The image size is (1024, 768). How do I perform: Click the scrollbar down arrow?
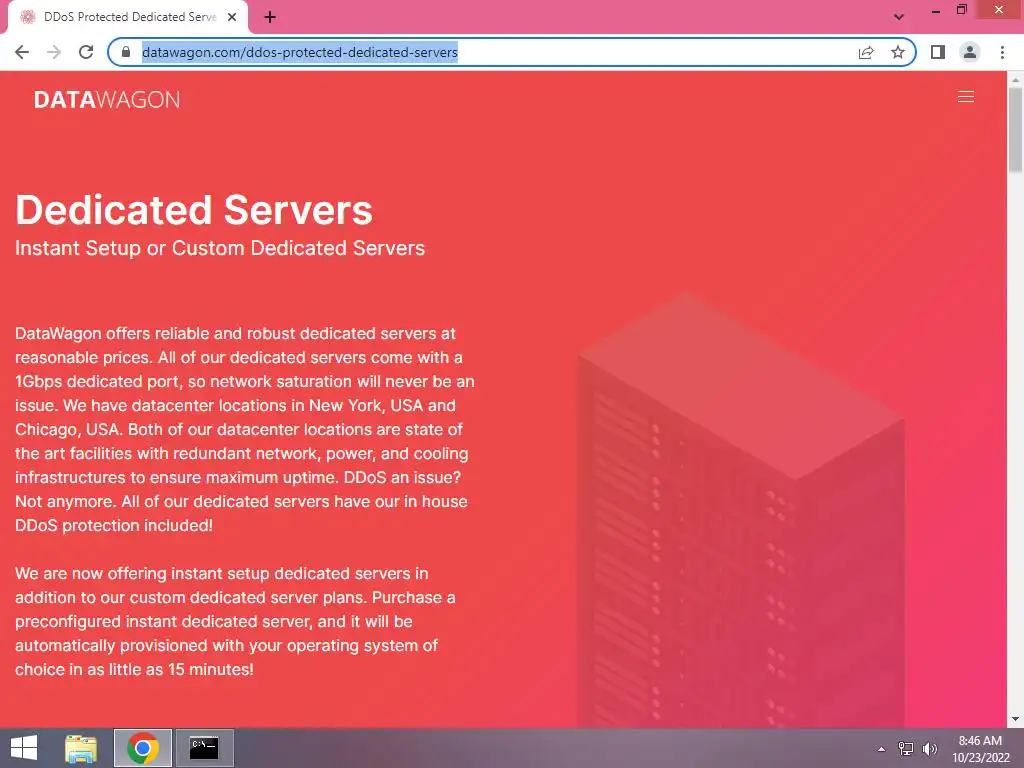pos(1015,719)
